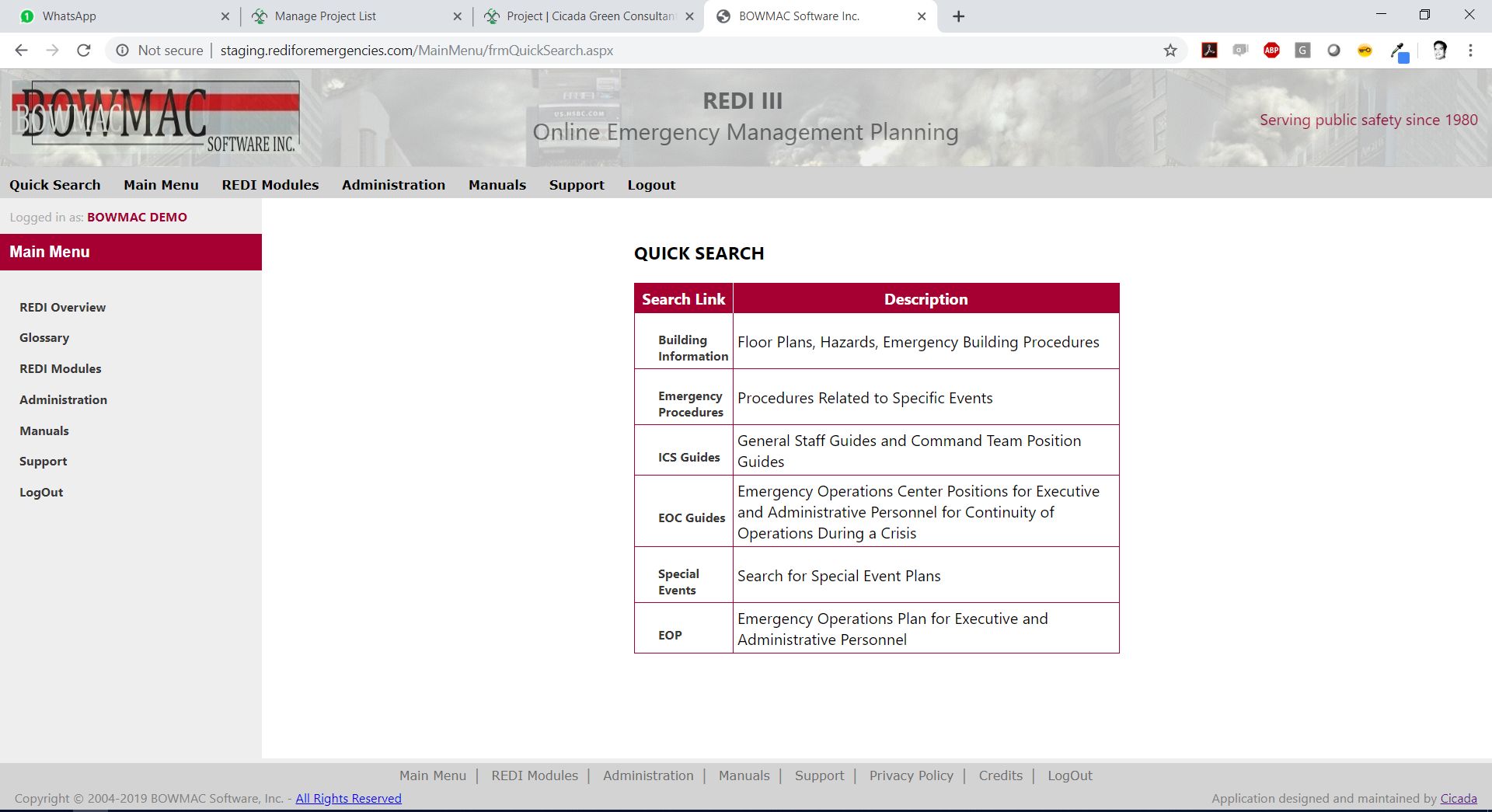Click 'Search for Special Event Plans' description
Screen dimensions: 1492x812
click(x=838, y=576)
